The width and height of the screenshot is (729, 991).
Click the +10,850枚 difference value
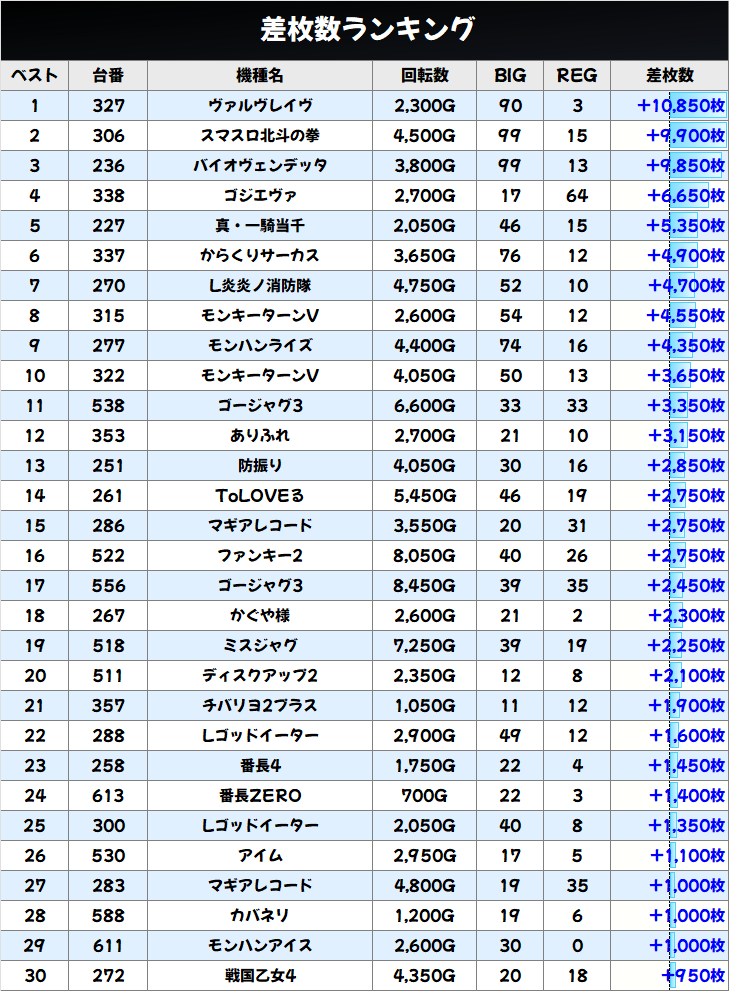[x=680, y=106]
